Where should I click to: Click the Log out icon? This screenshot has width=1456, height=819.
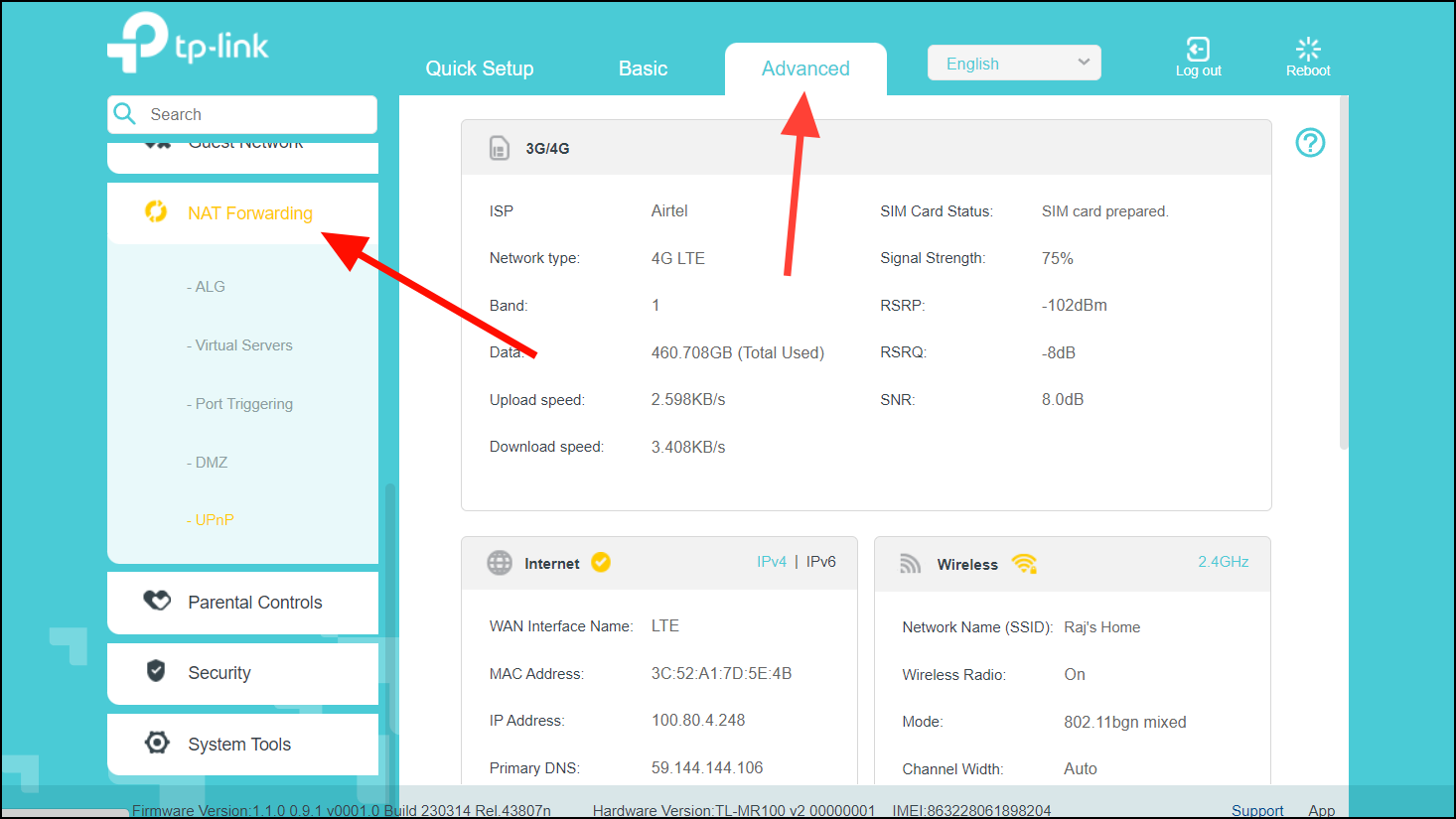[1198, 49]
